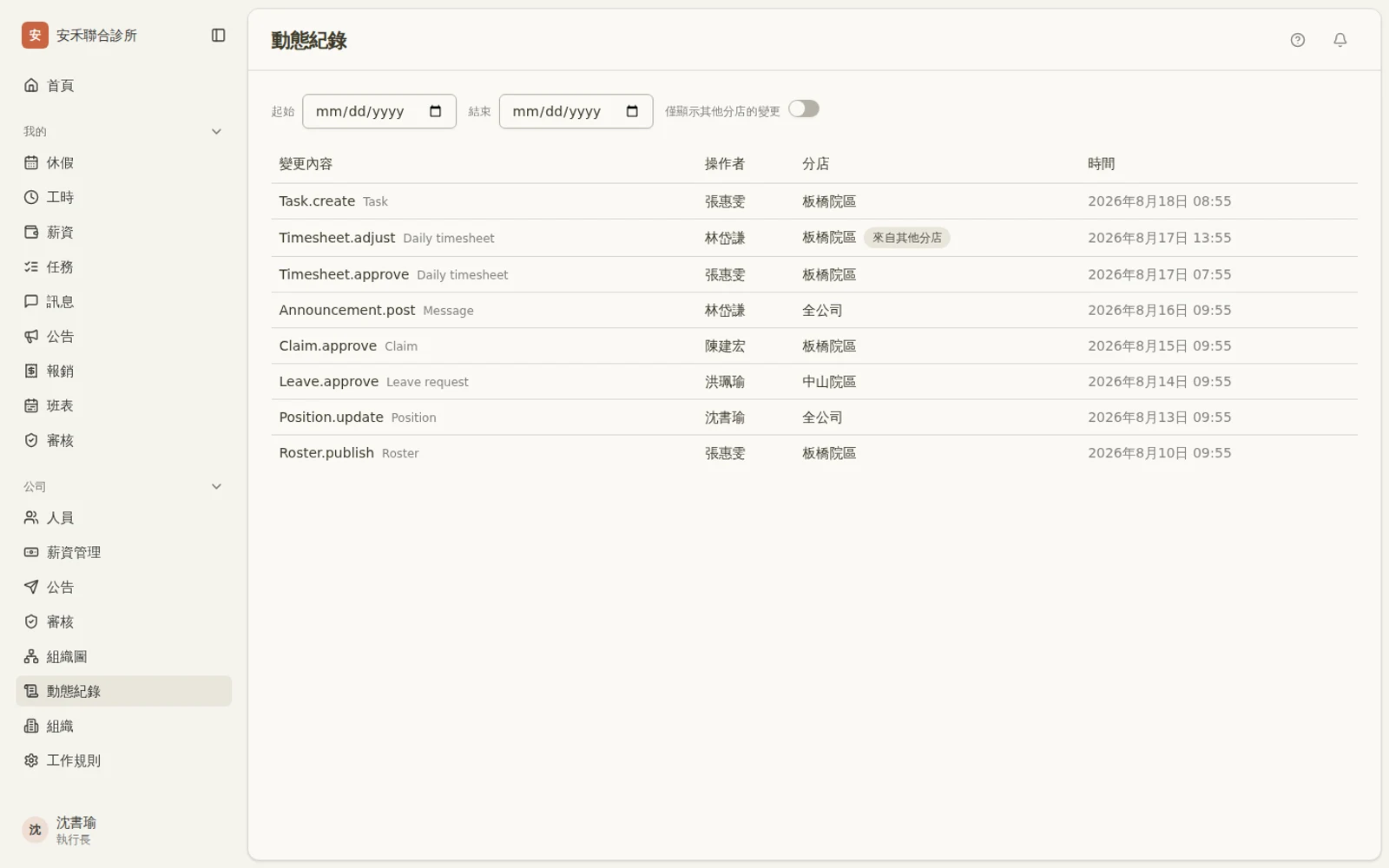Image resolution: width=1389 pixels, height=868 pixels.
Task: Select the Task.create log row
Action: point(814,201)
